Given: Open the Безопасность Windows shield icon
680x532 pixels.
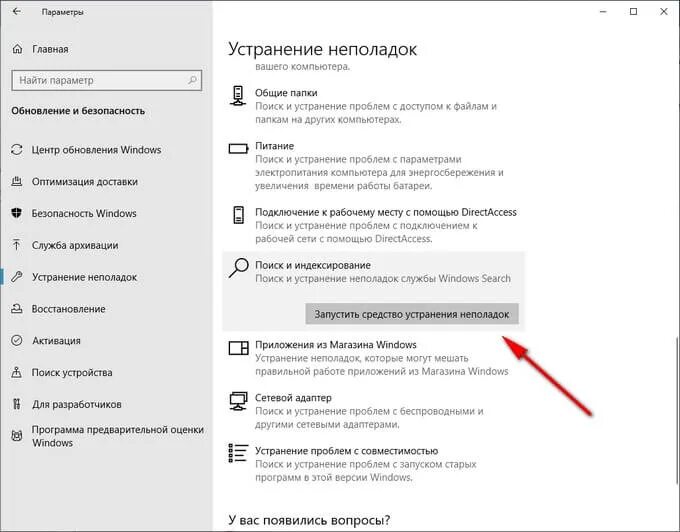Looking at the screenshot, I should click(16, 213).
